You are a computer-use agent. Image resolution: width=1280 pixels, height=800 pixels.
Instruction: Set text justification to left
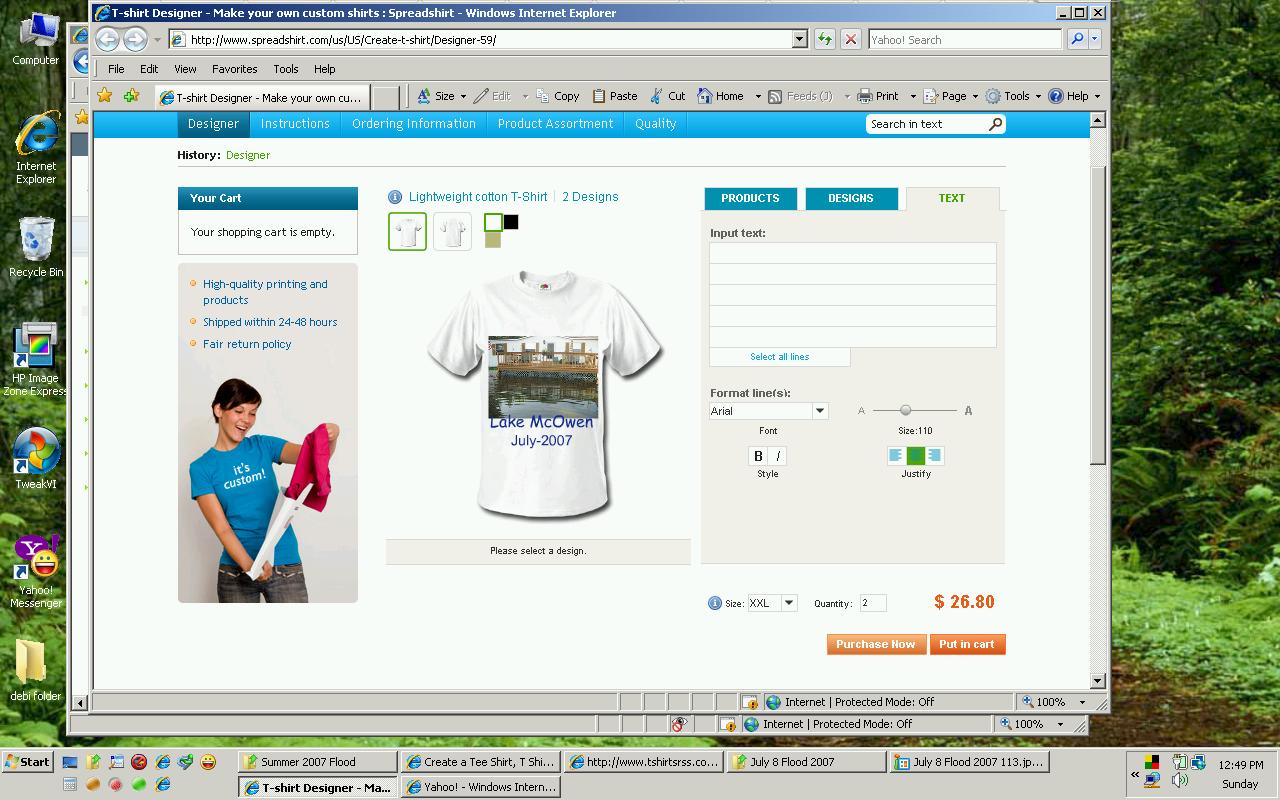pyautogui.click(x=896, y=456)
